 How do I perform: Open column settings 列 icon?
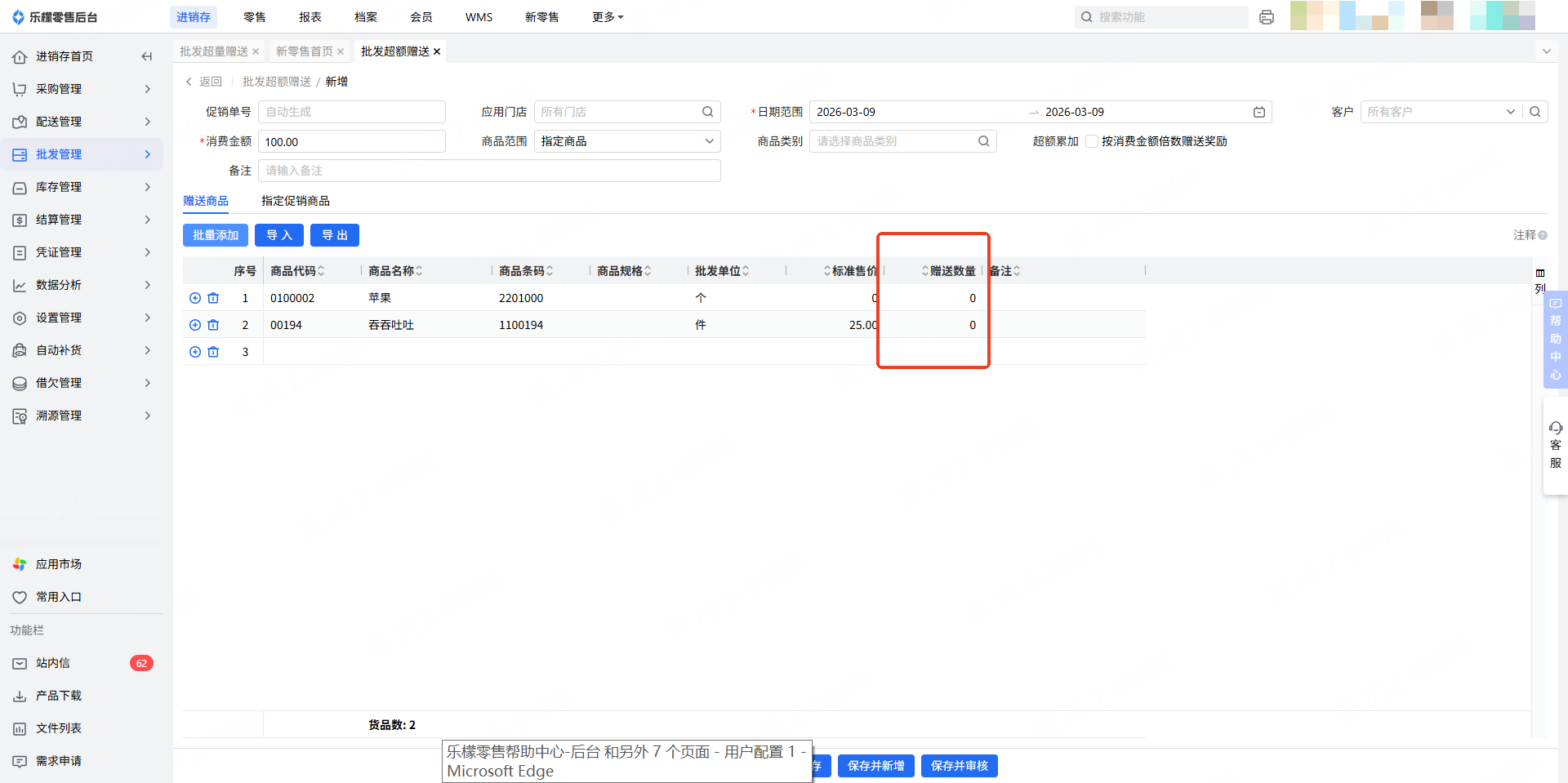(x=1540, y=280)
